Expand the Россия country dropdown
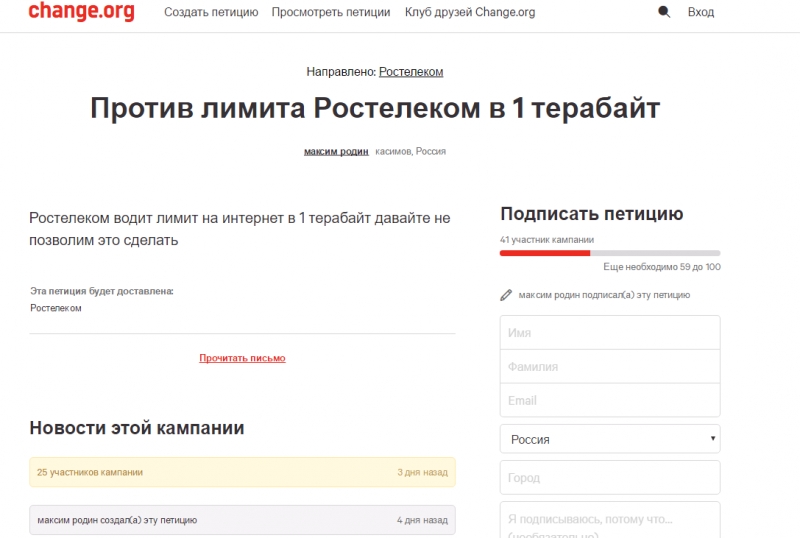This screenshot has width=800, height=538. [x=610, y=439]
